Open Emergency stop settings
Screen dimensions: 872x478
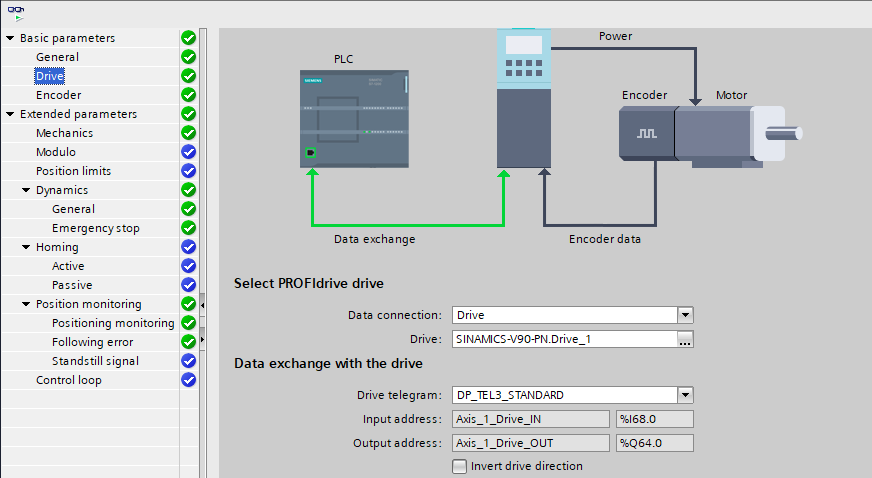point(96,228)
